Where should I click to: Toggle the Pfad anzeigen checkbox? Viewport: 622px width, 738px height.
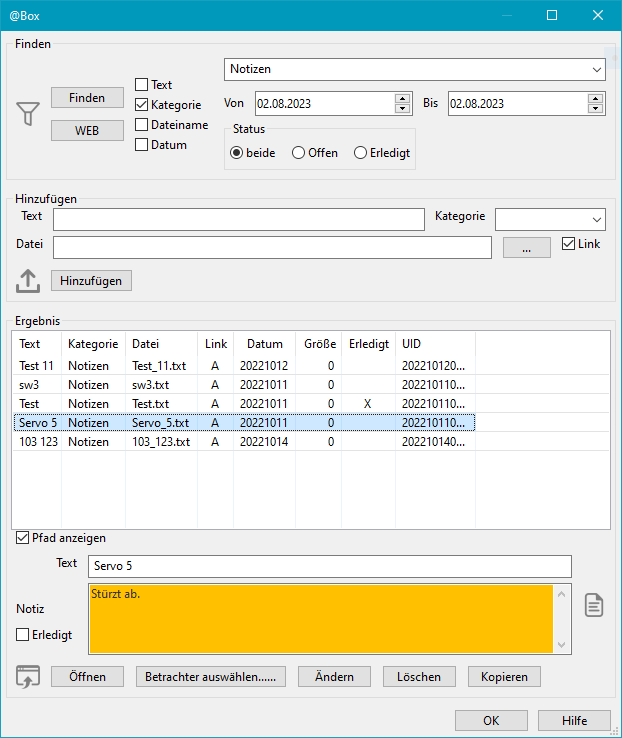tap(23, 538)
